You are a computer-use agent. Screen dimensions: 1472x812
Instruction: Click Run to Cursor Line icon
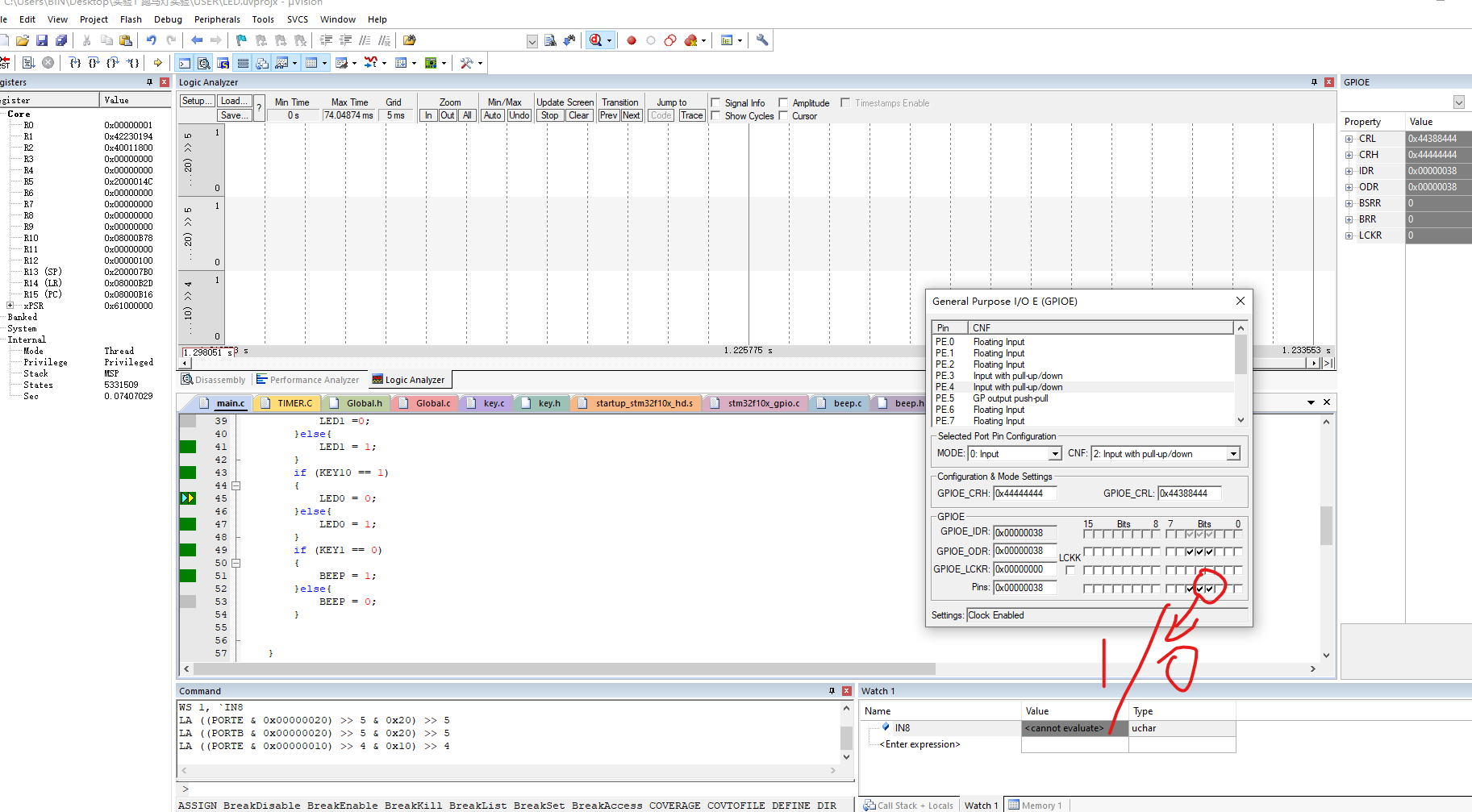[133, 63]
